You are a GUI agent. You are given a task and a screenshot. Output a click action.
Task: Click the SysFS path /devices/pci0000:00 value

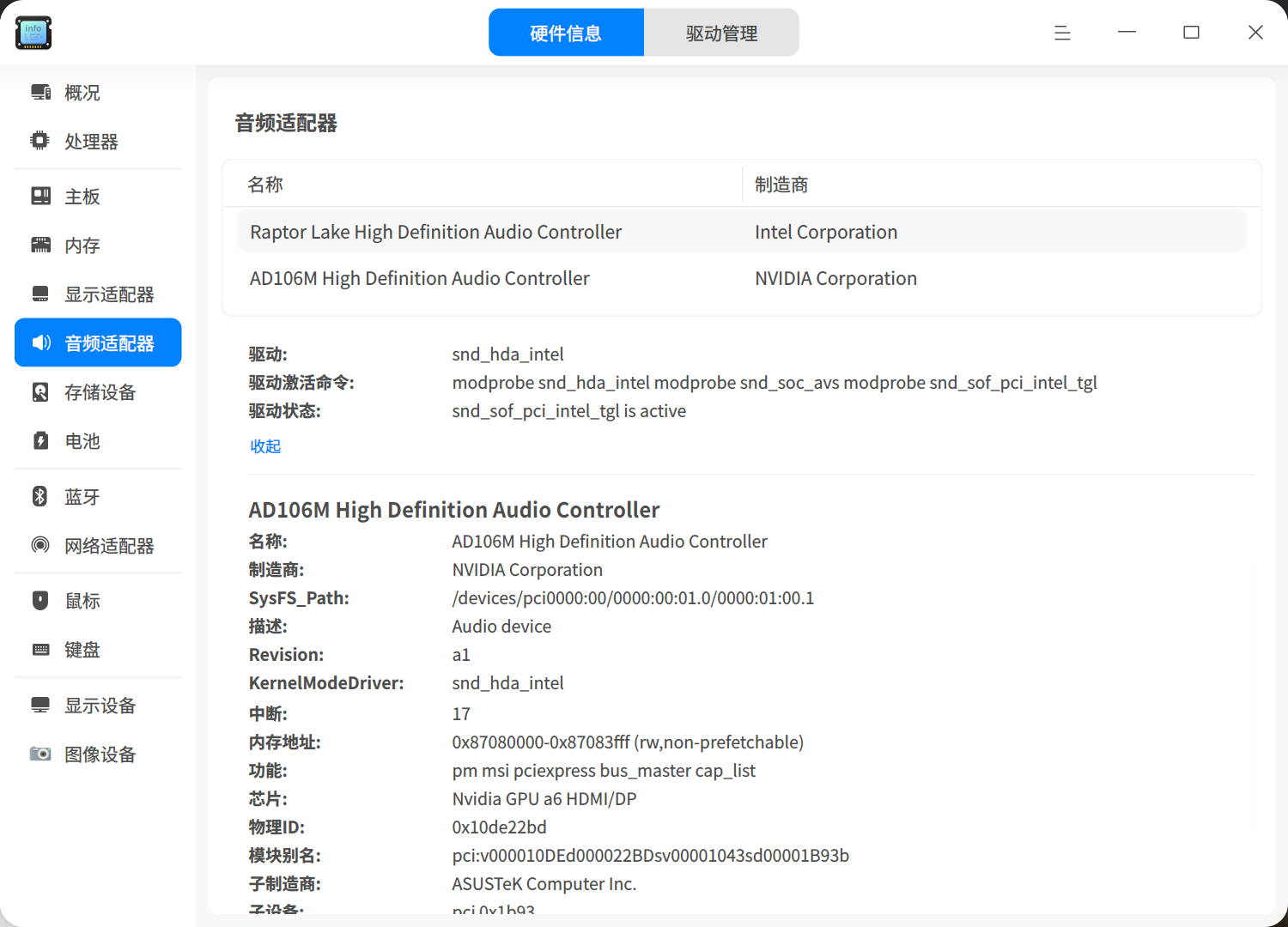tap(633, 598)
